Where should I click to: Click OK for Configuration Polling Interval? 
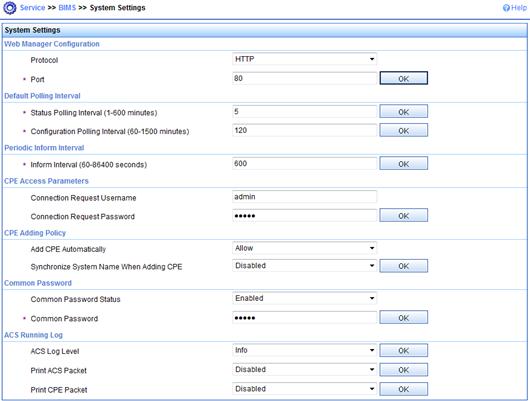point(404,131)
